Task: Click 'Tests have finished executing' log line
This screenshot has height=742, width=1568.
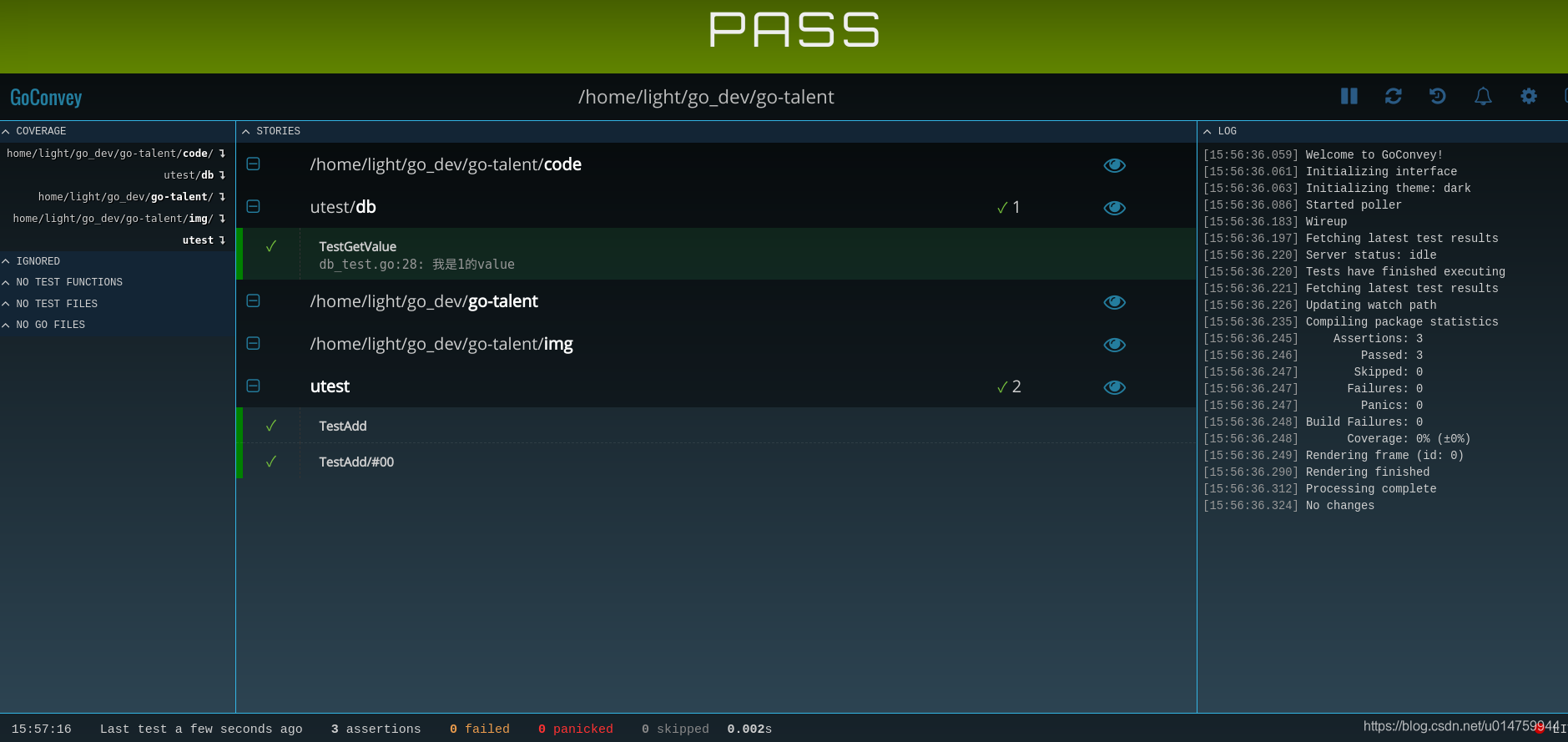Action: (x=1405, y=272)
